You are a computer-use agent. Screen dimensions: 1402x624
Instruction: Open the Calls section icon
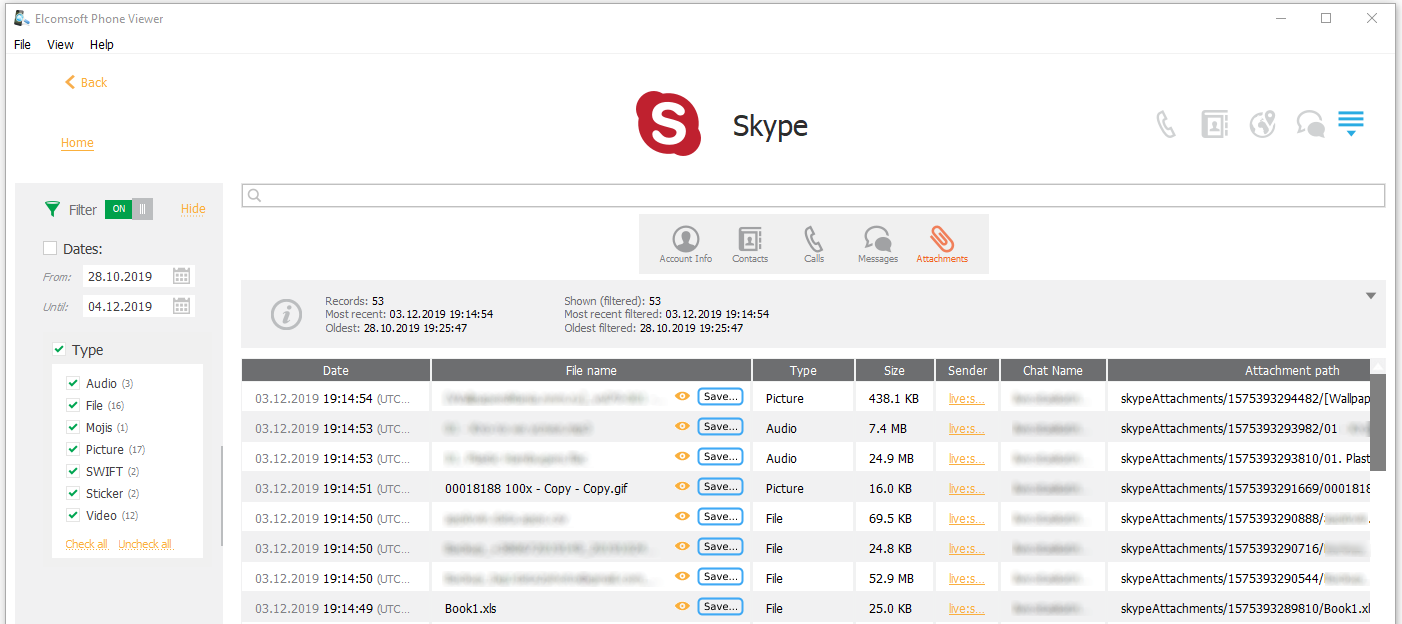pos(814,243)
